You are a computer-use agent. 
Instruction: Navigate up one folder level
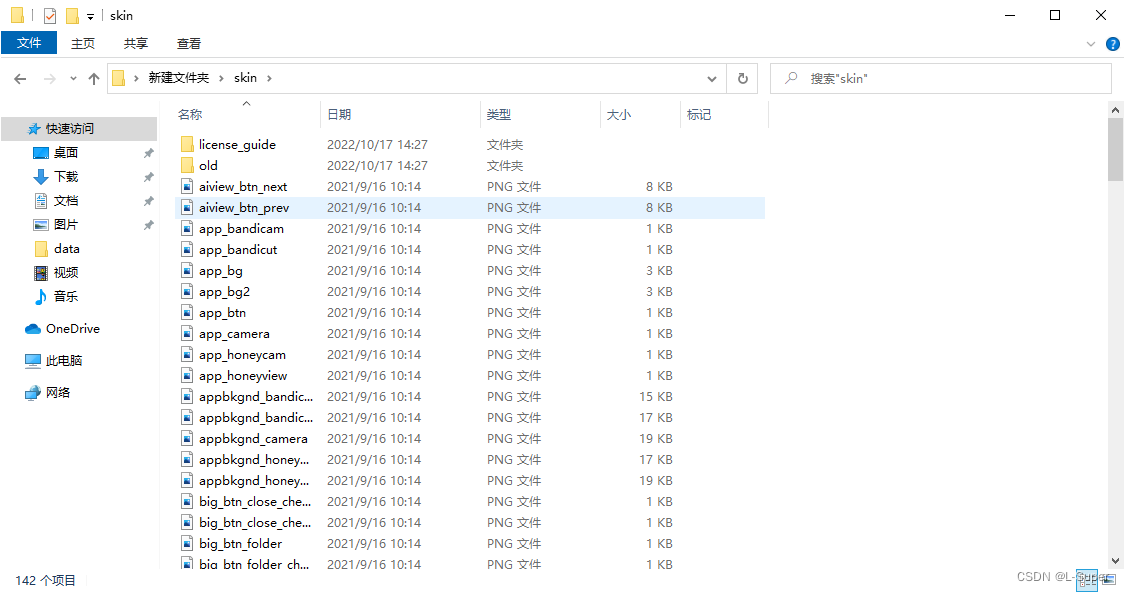click(93, 79)
